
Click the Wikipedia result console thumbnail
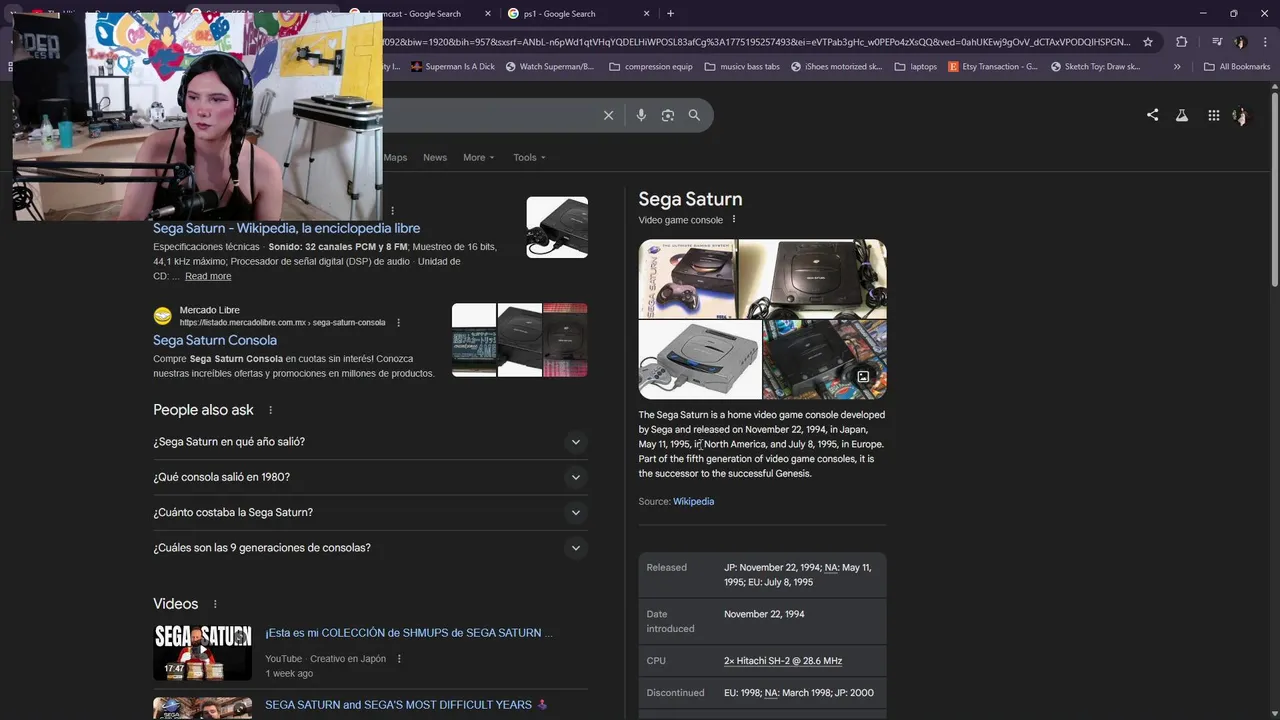[557, 227]
